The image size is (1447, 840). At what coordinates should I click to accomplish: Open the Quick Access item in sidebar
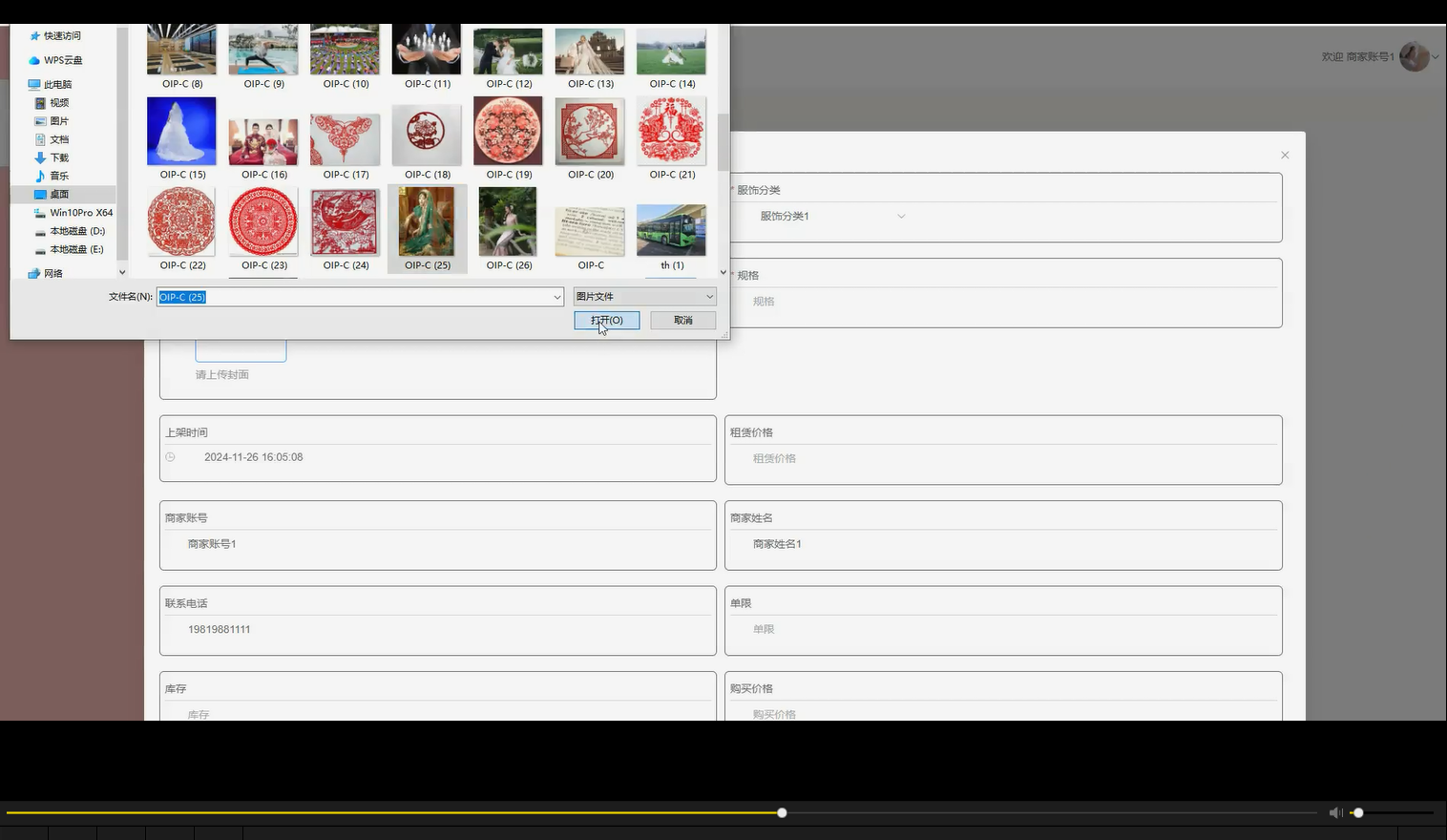54,35
